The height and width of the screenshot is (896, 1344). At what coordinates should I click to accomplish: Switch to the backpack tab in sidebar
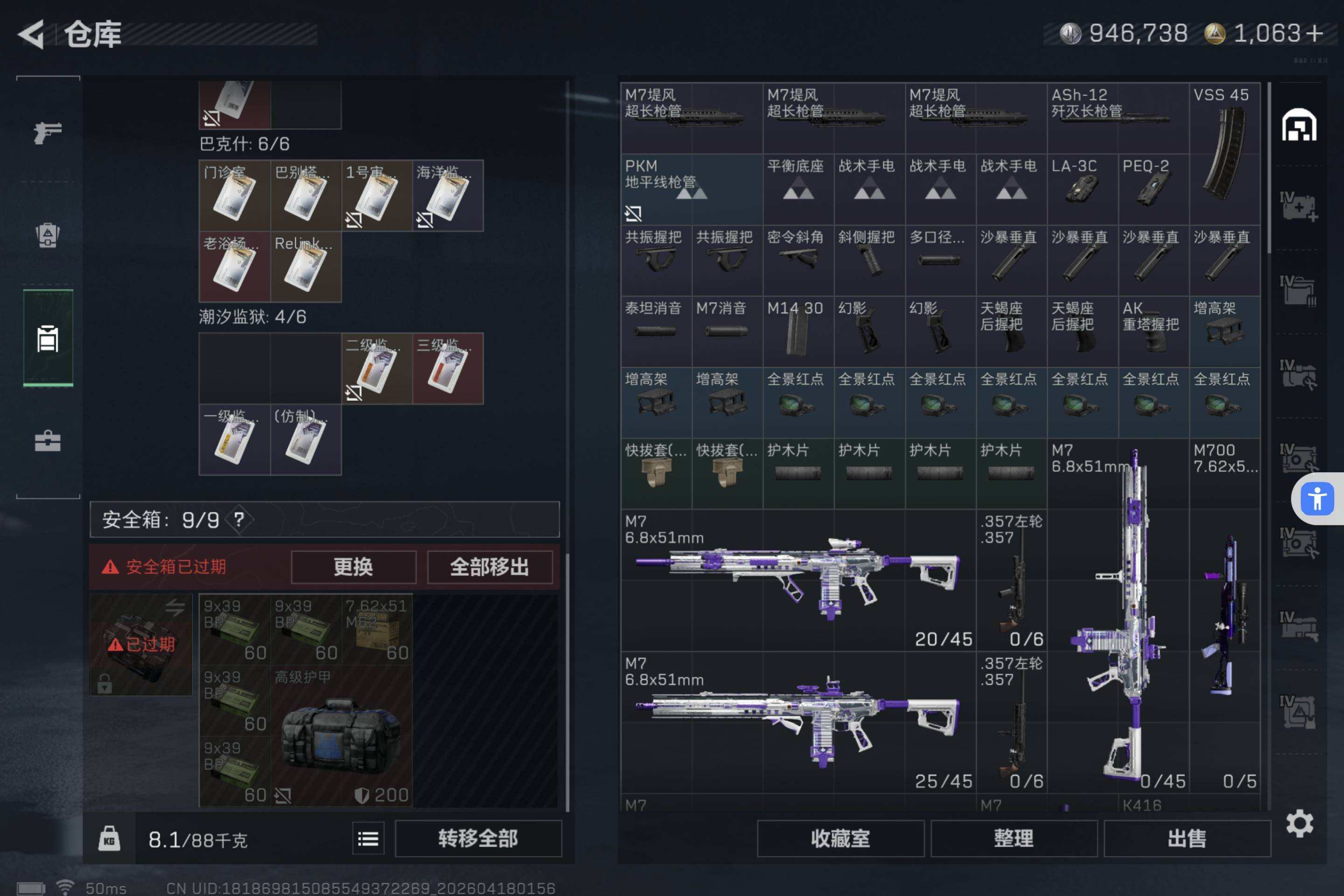pyautogui.click(x=48, y=235)
